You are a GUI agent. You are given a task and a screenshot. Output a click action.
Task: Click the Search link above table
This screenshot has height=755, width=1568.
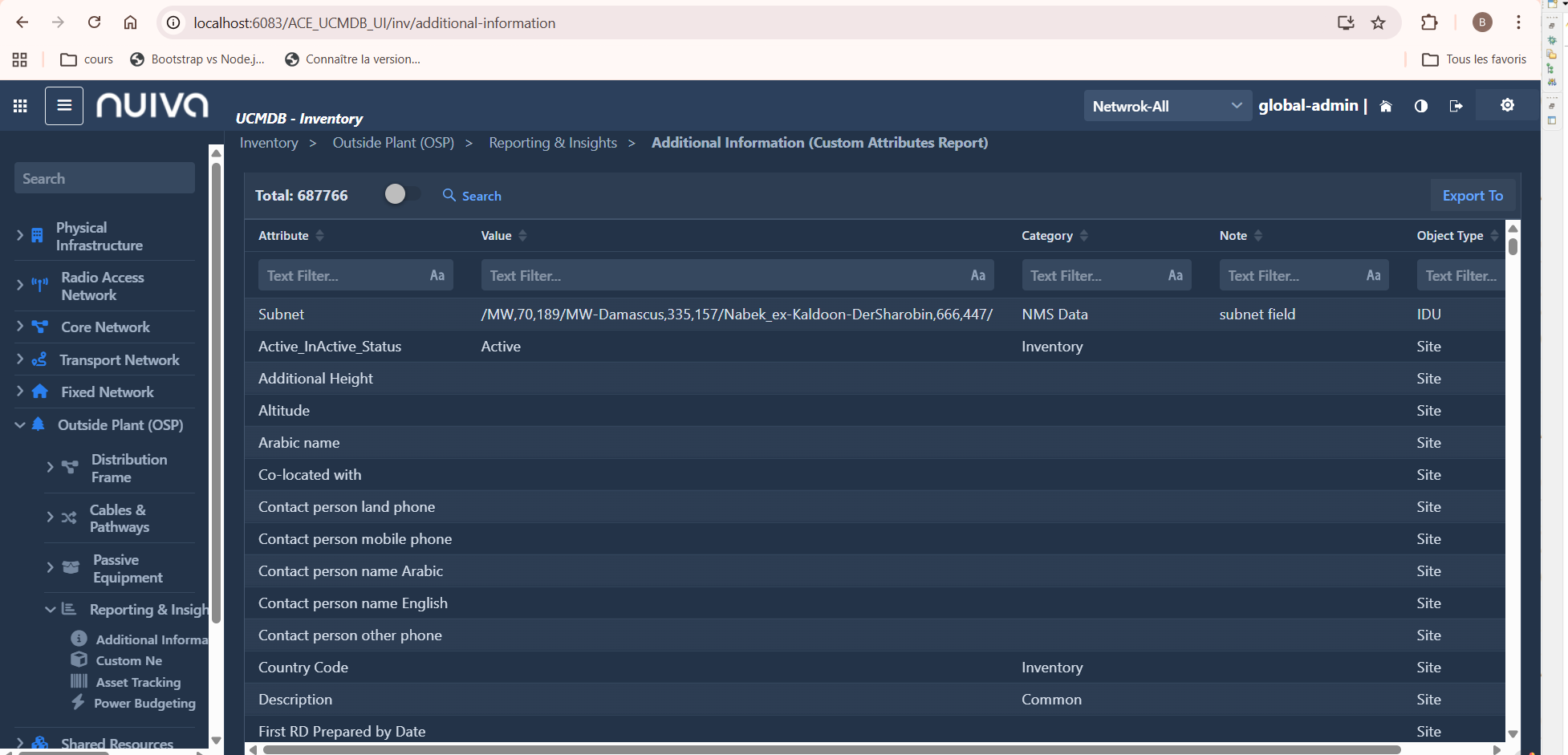click(472, 196)
